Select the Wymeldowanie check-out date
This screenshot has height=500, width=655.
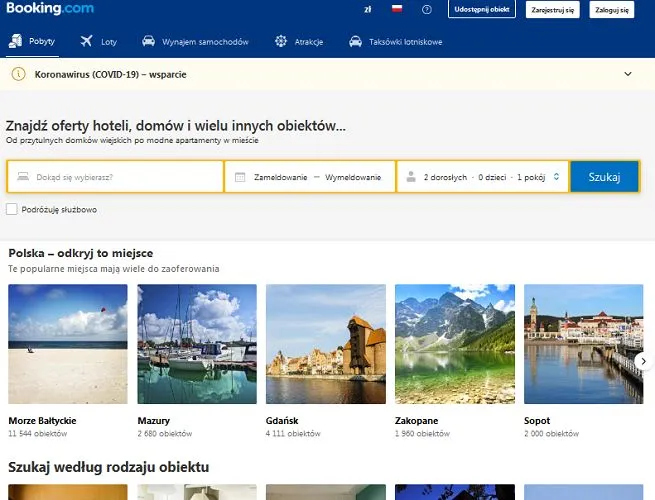click(353, 177)
